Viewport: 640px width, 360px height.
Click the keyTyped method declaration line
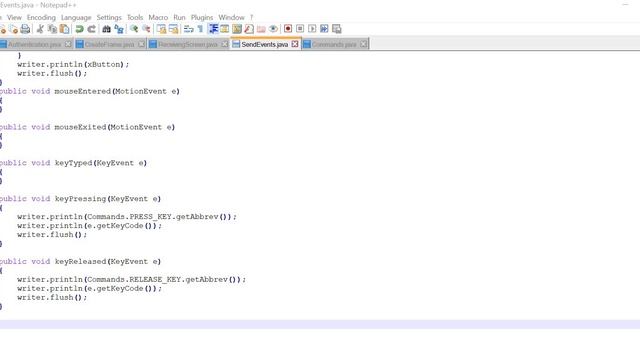coord(73,163)
